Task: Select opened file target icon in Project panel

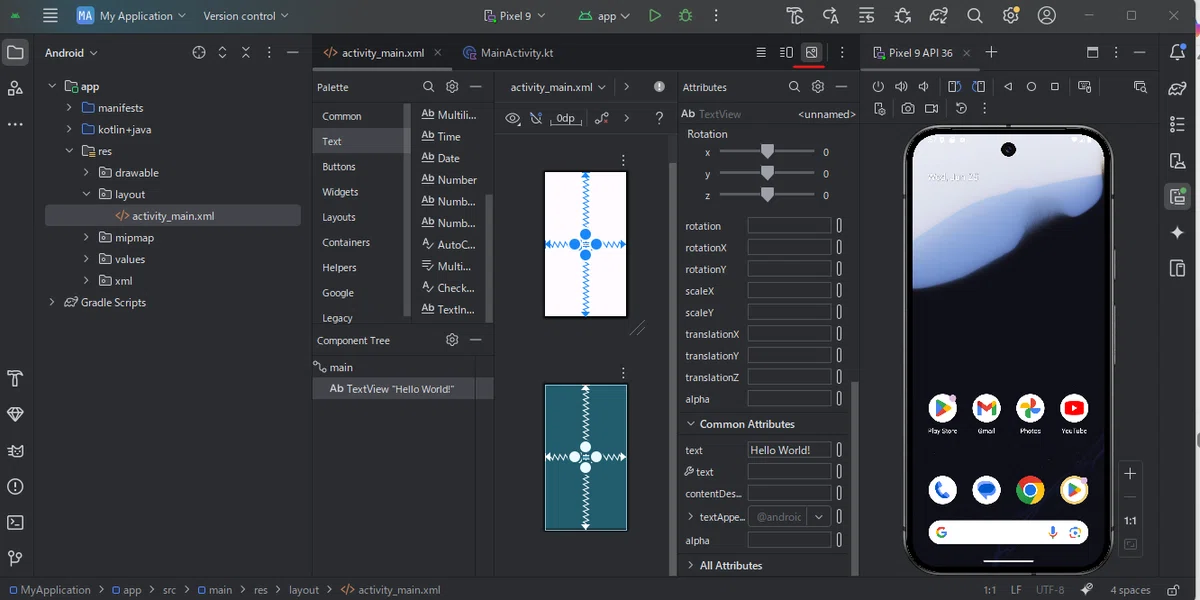Action: pos(199,53)
